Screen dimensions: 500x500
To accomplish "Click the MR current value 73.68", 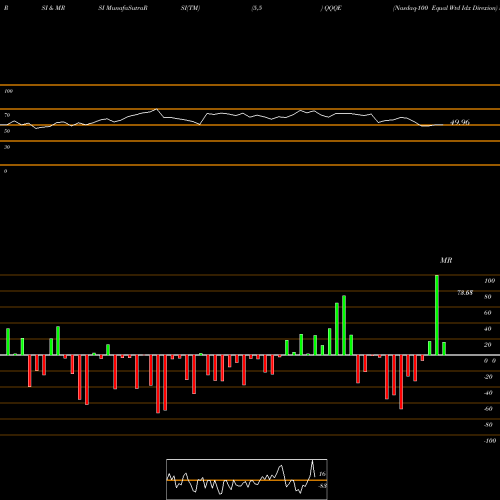I will [x=465, y=293].
